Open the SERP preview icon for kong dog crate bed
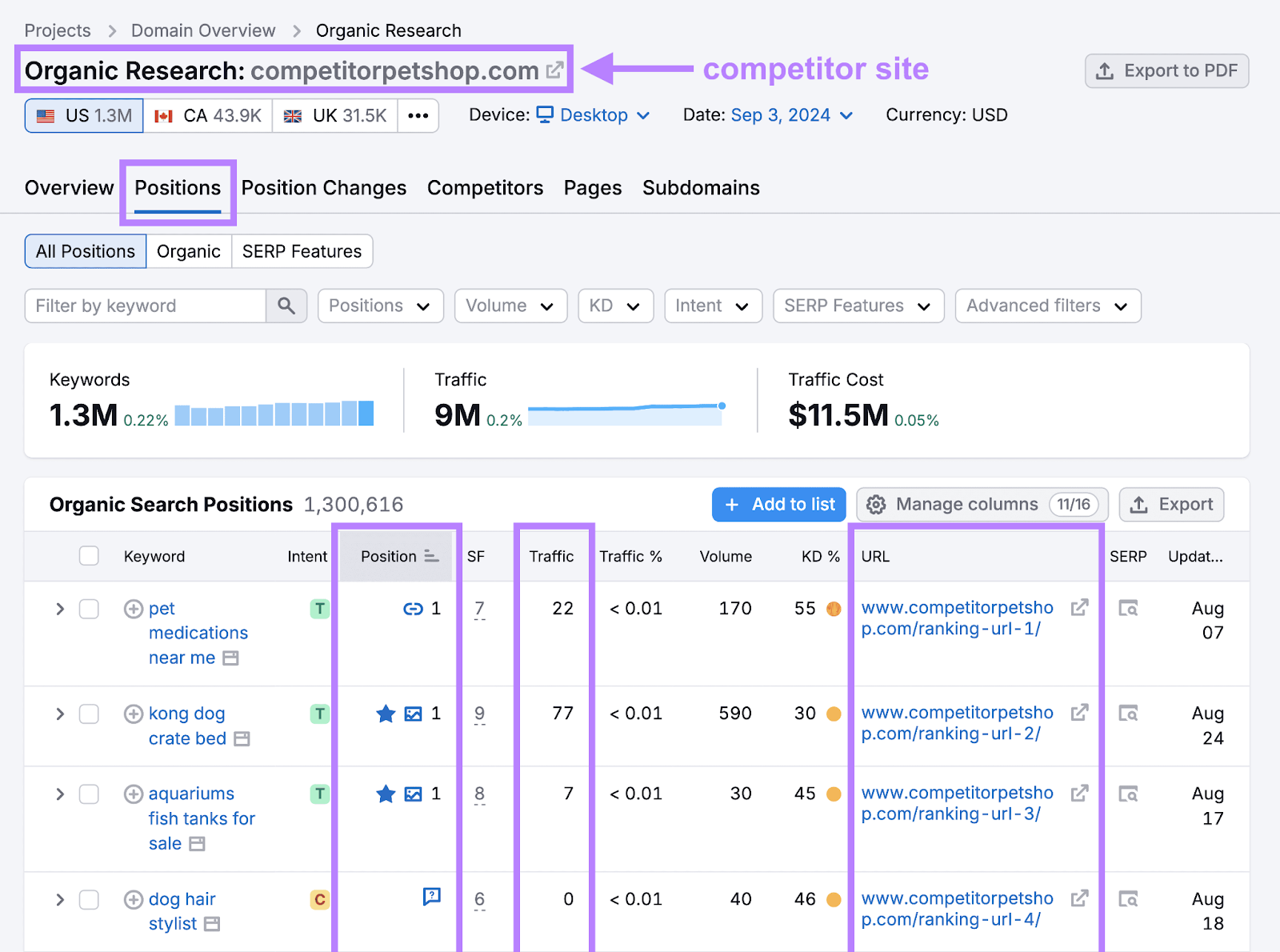 1128,713
